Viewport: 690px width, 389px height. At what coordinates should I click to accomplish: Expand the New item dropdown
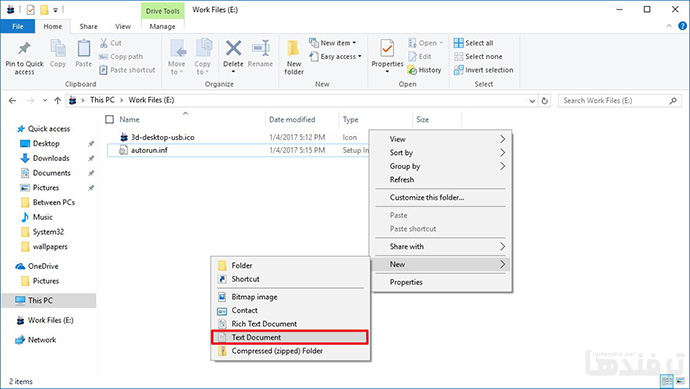[354, 43]
